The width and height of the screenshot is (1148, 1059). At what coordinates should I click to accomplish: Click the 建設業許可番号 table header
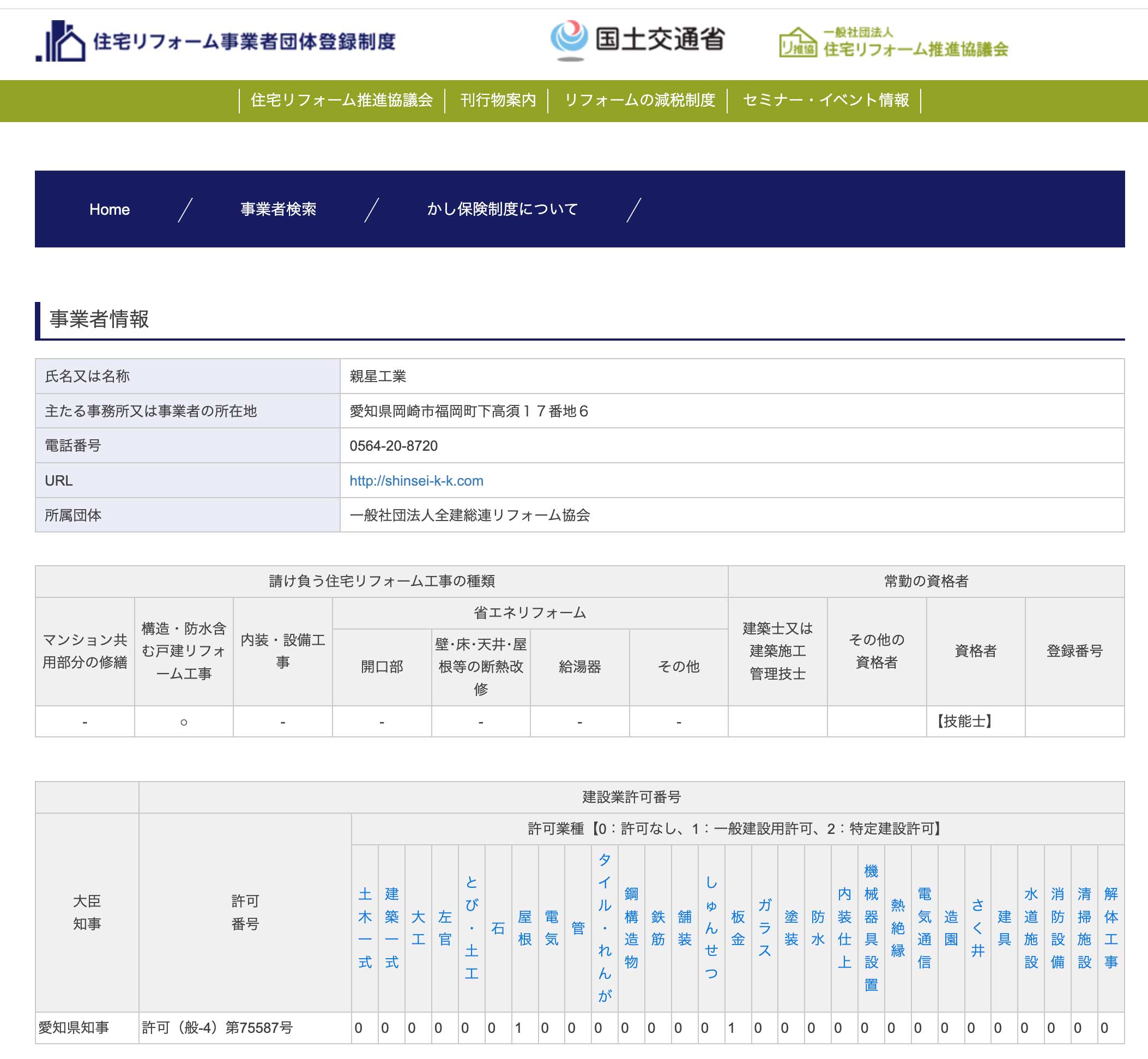[x=632, y=797]
